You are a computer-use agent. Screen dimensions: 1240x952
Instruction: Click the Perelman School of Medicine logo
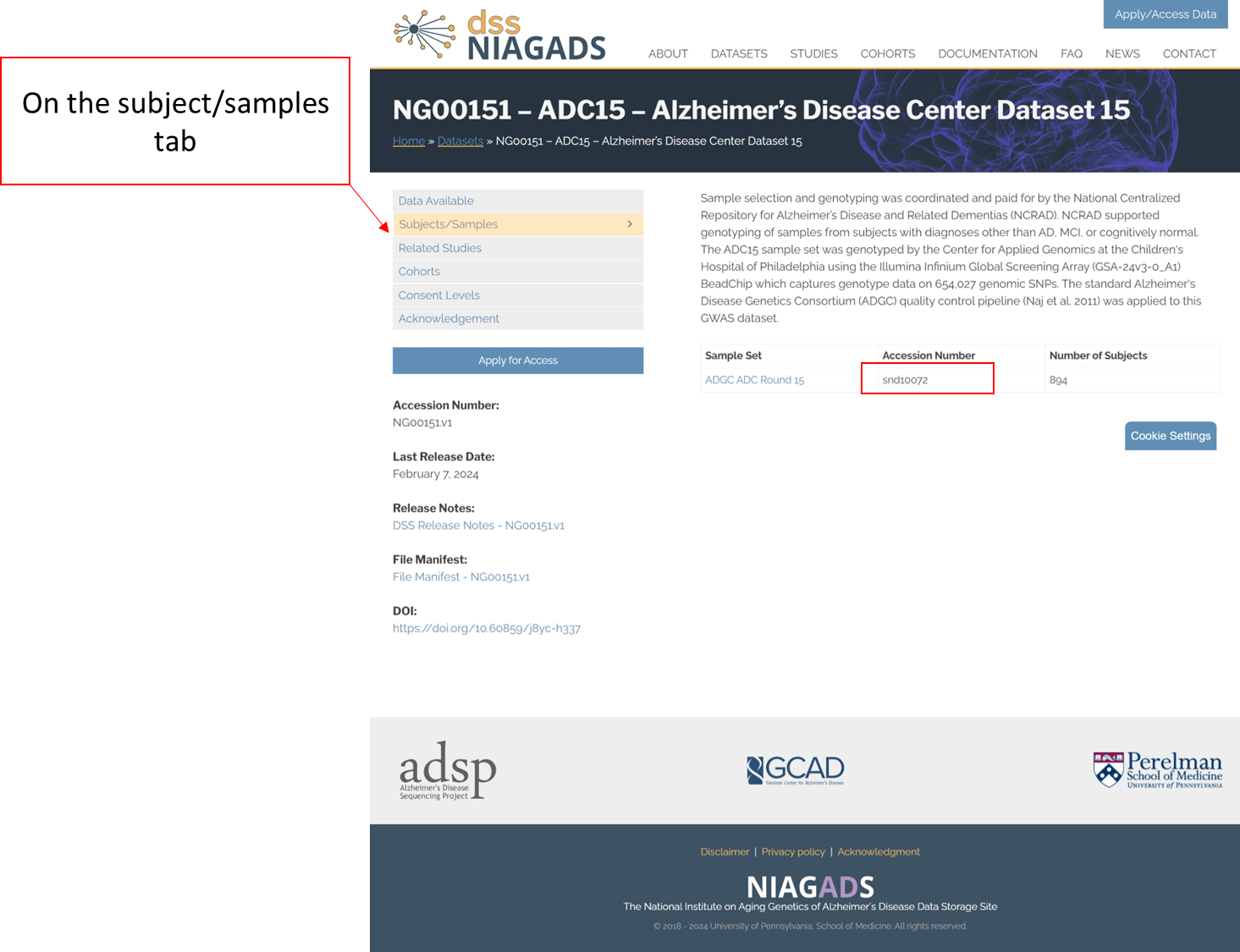(x=1157, y=770)
